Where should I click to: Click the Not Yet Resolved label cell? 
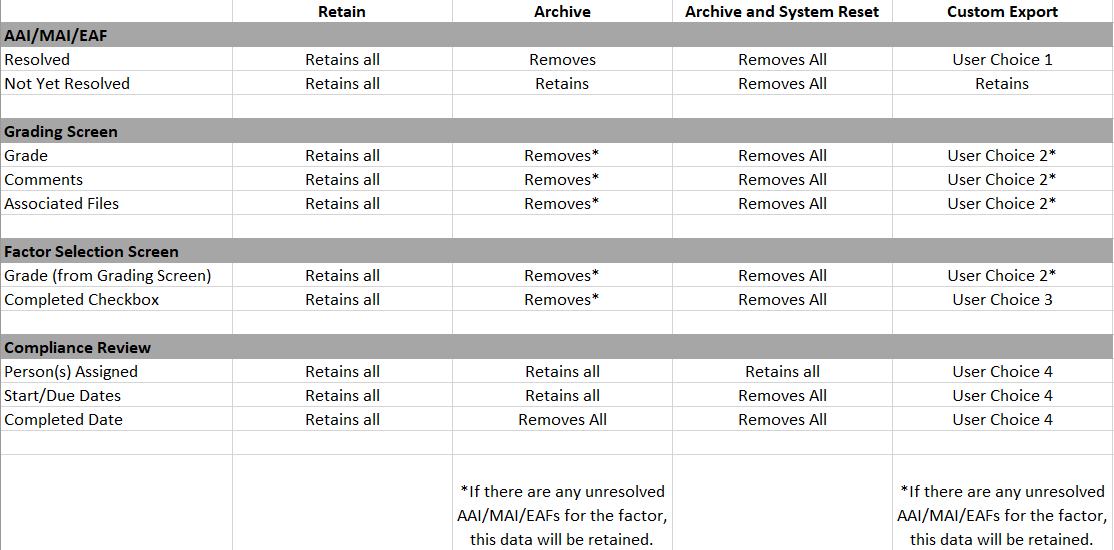[116, 84]
